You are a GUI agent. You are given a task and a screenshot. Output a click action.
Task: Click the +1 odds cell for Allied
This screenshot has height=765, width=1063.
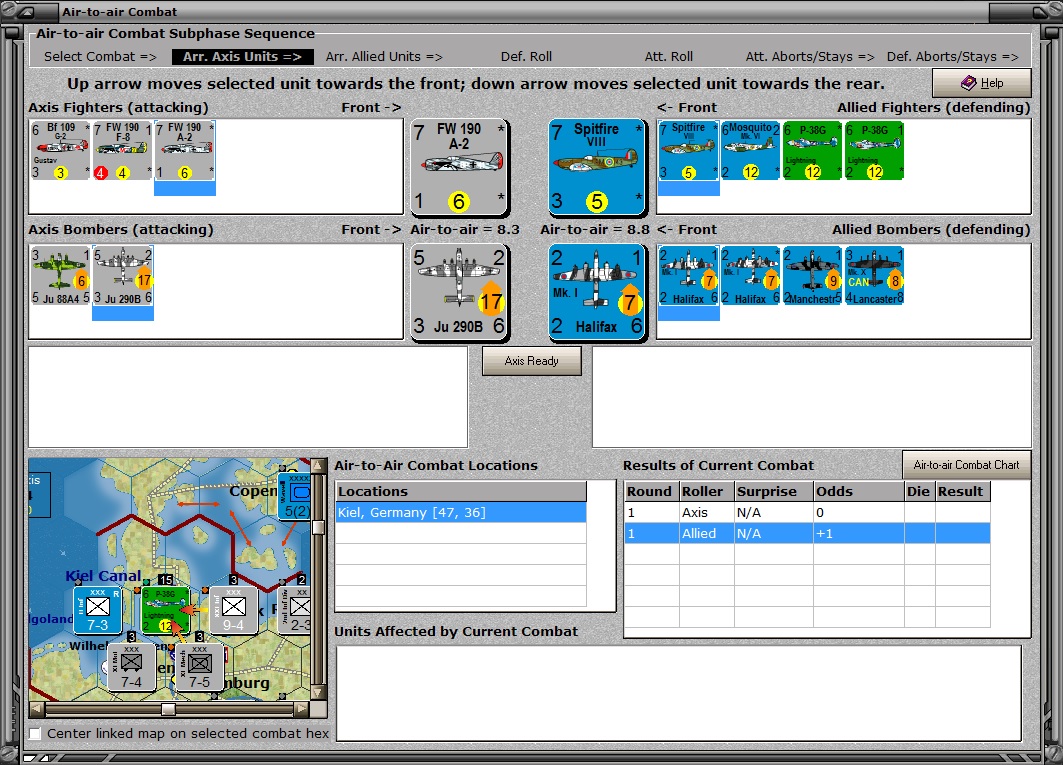[x=858, y=533]
